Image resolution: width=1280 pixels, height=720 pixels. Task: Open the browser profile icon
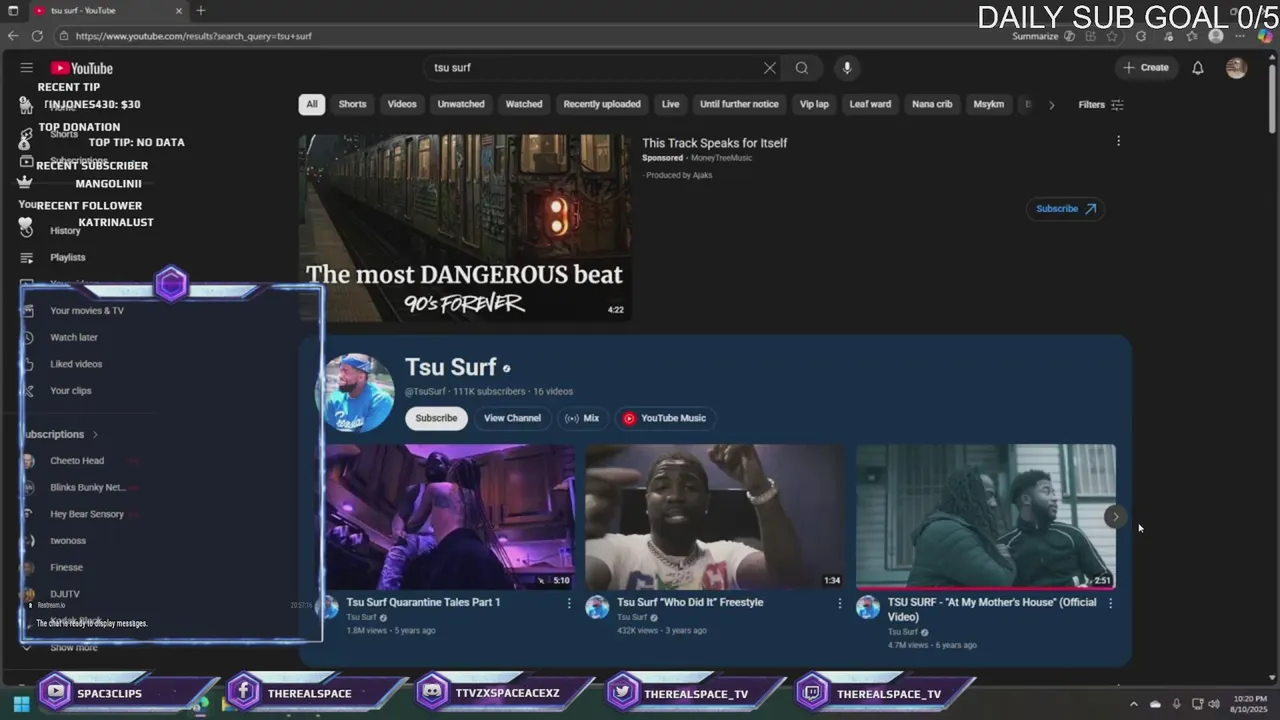coord(1216,36)
